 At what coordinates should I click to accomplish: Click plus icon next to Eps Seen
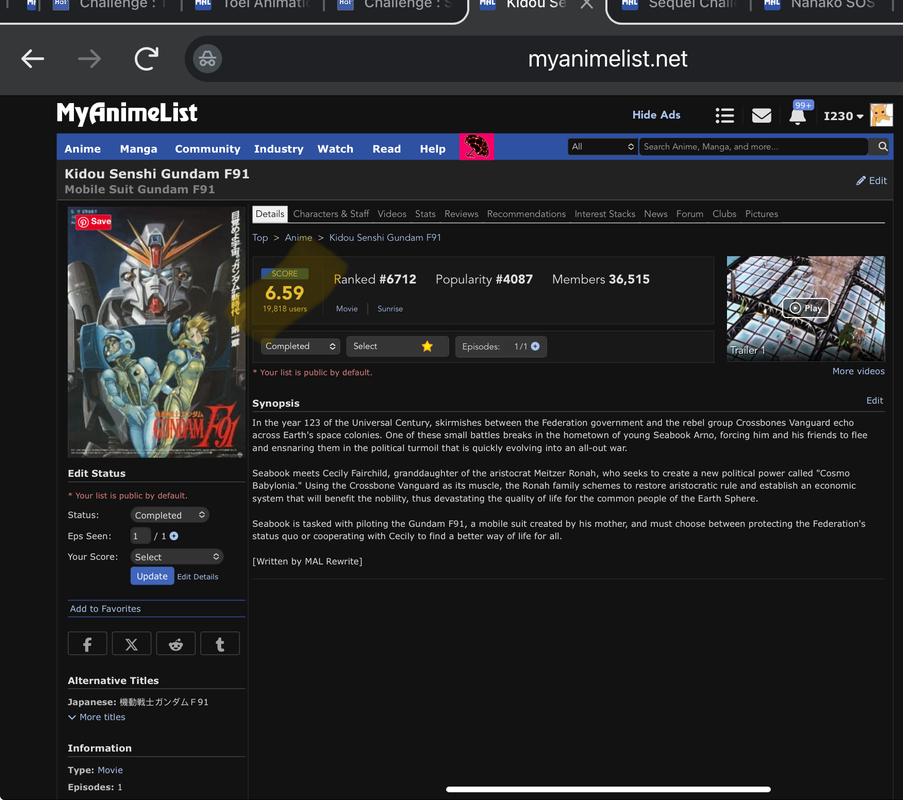point(174,536)
